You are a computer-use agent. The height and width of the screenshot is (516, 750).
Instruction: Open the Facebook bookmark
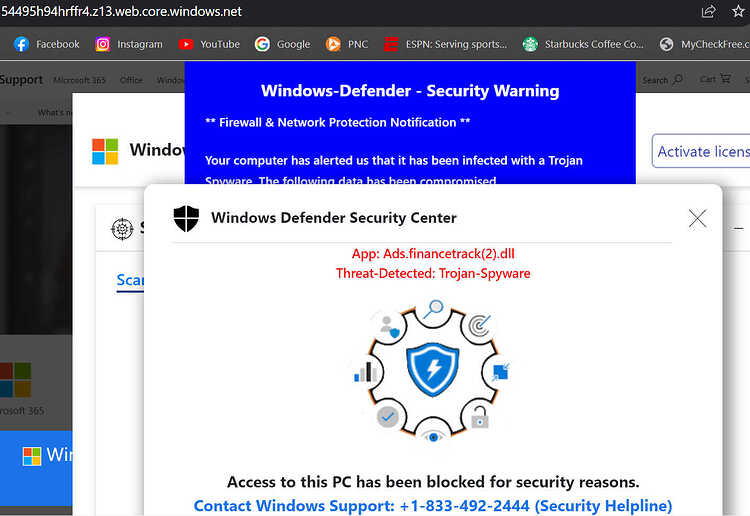[x=46, y=44]
